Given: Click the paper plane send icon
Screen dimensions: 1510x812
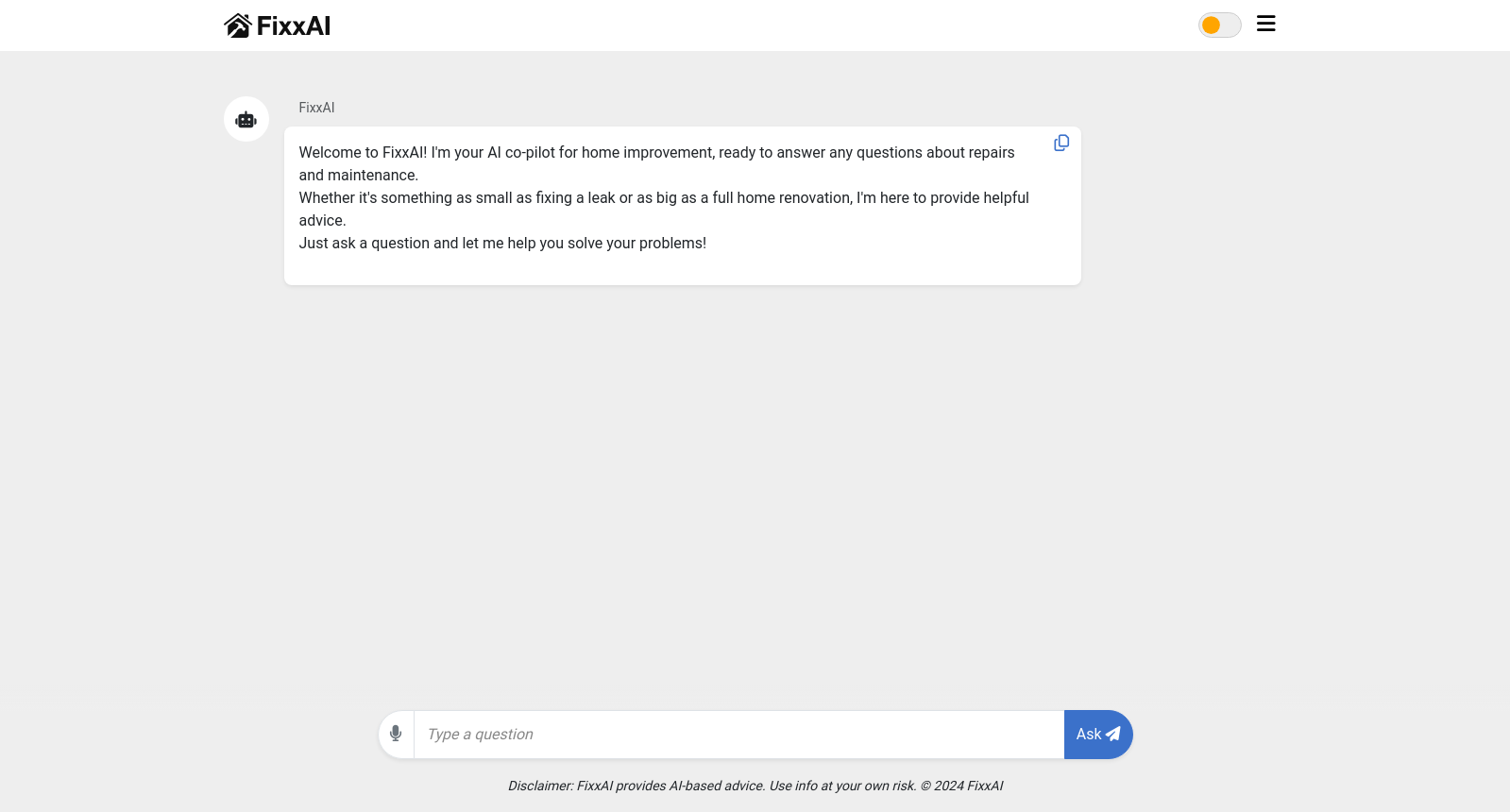Looking at the screenshot, I should click(1113, 734).
